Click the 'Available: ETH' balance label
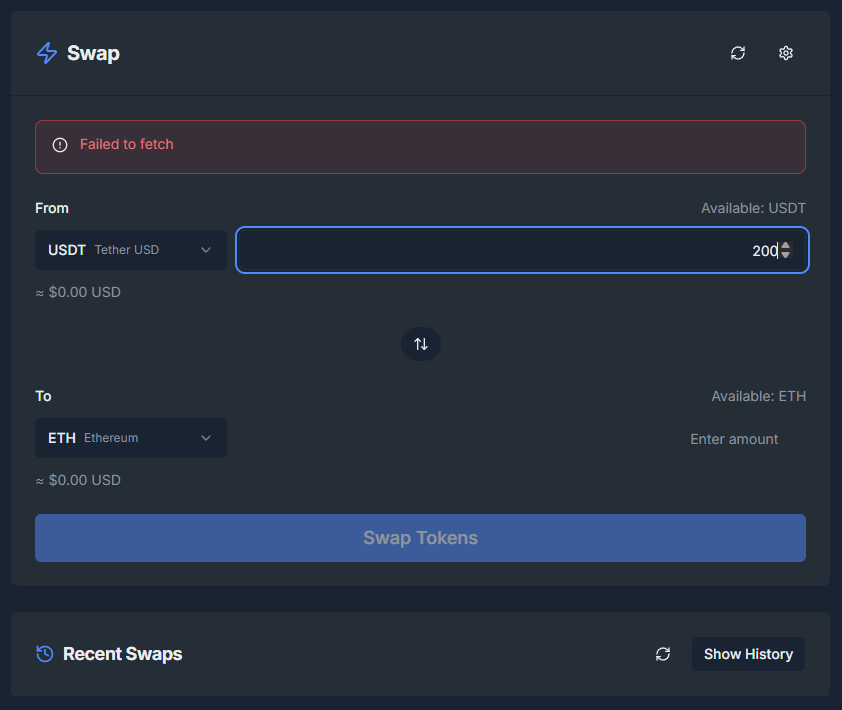Image resolution: width=842 pixels, height=710 pixels. click(x=758, y=396)
